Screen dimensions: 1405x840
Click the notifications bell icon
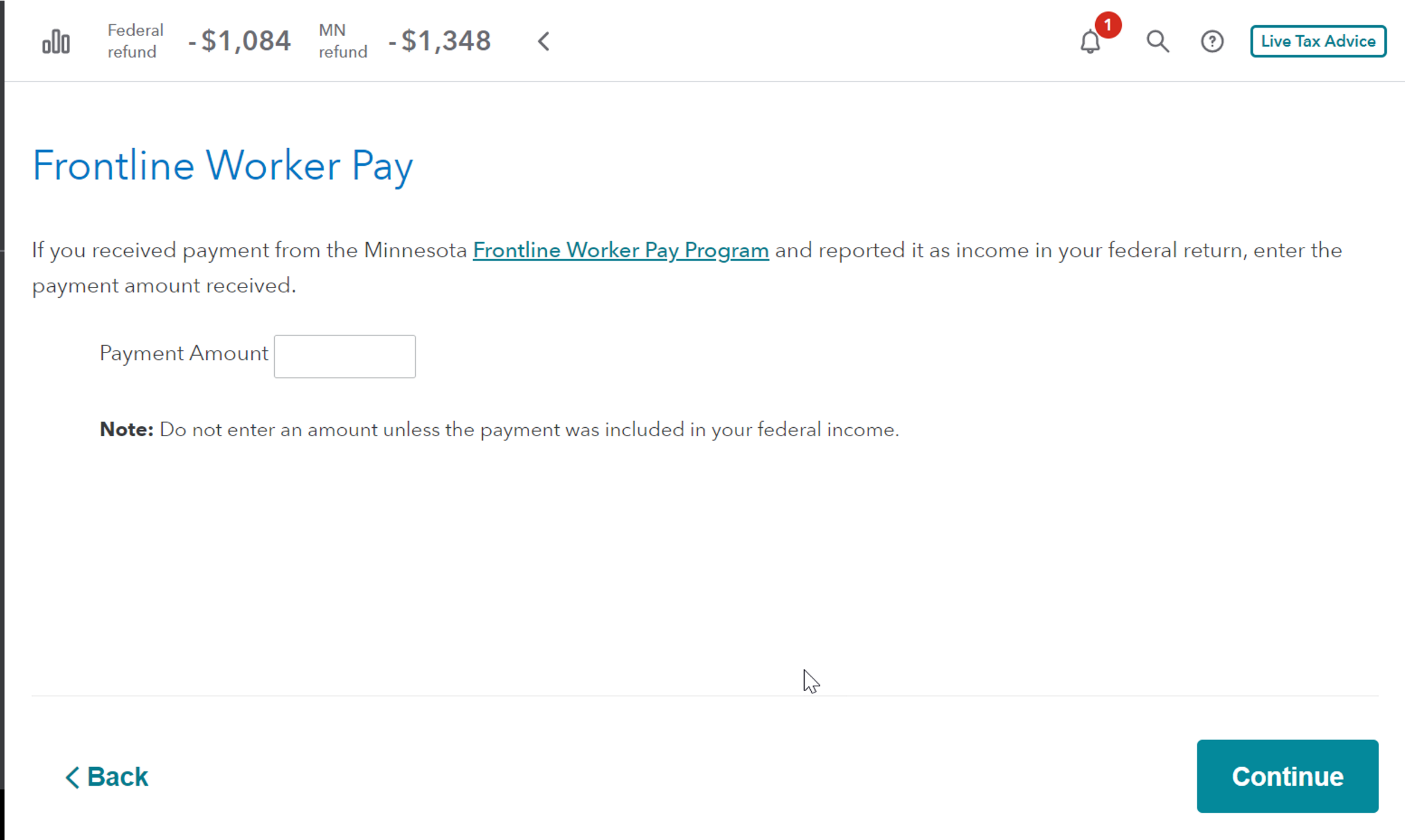pyautogui.click(x=1090, y=42)
